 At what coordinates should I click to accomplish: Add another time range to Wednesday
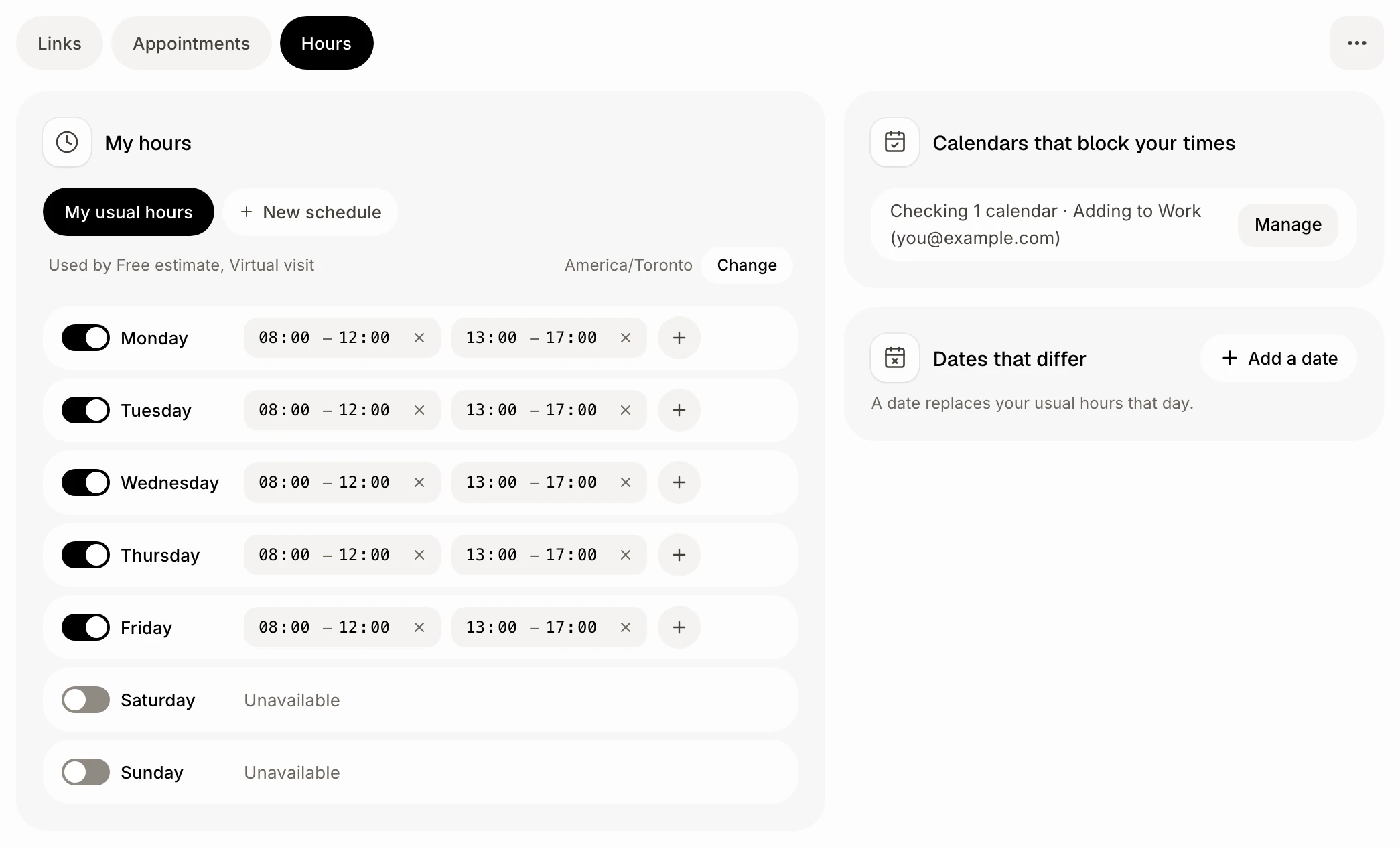679,482
